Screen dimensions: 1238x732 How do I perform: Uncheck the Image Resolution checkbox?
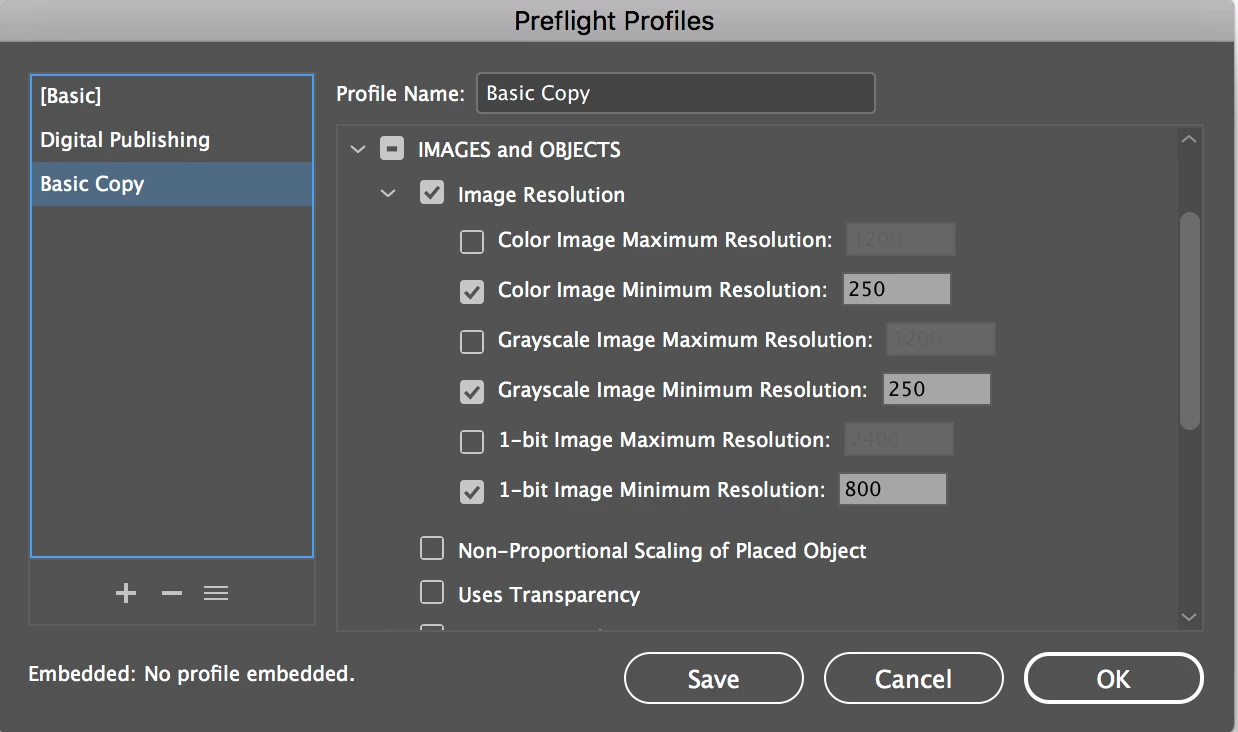click(432, 193)
